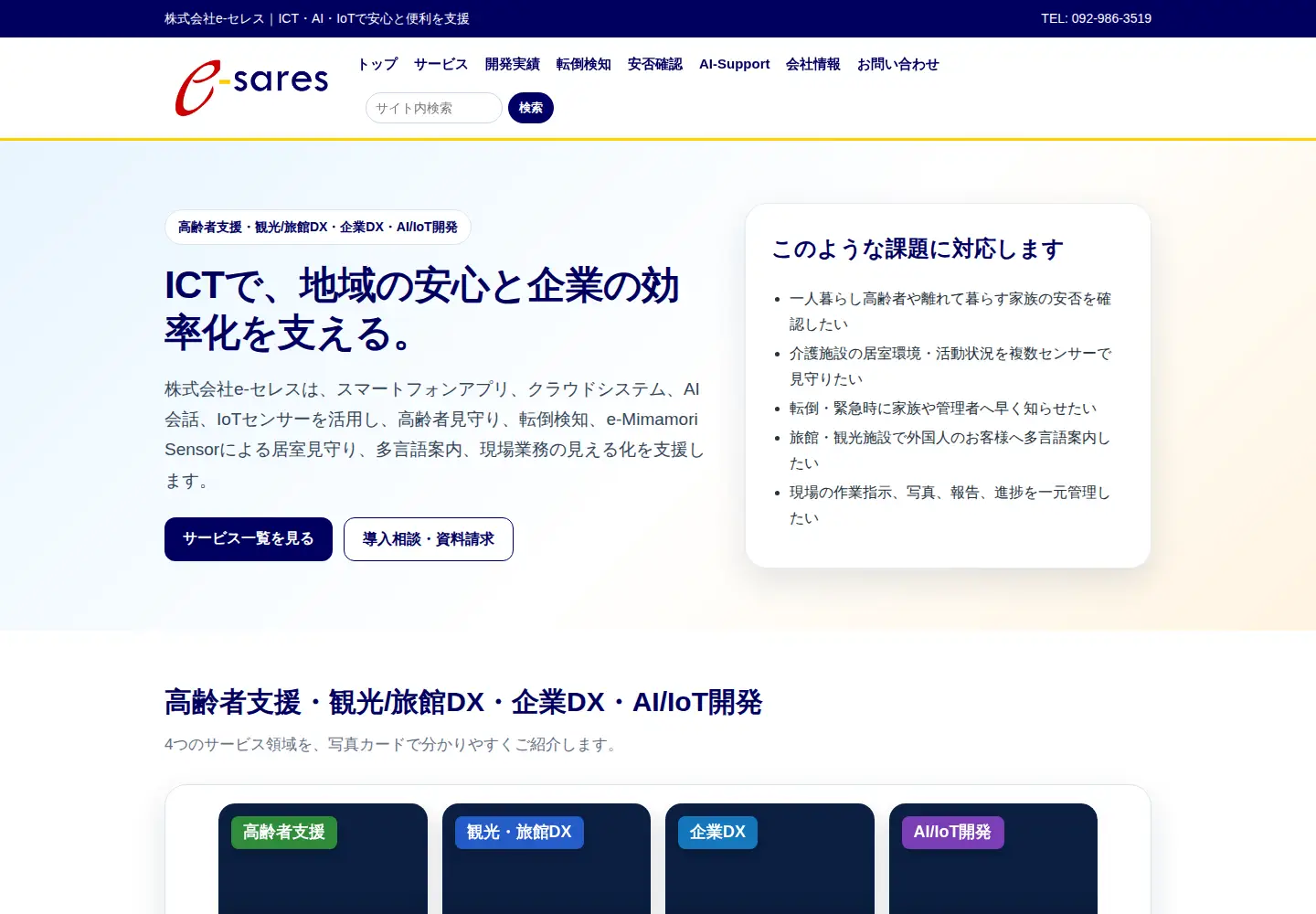This screenshot has height=914, width=1316.
Task: Click the hero paragraph starting 株式会社e-セレスは
Action: coord(434,435)
